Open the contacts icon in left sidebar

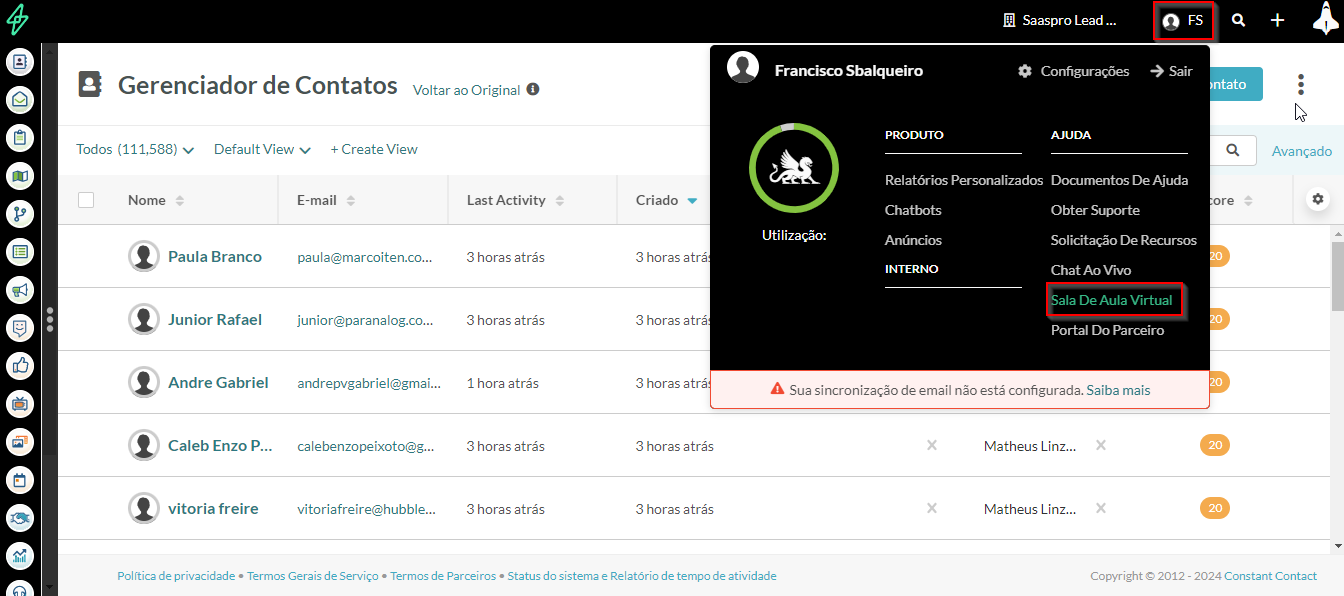click(20, 62)
